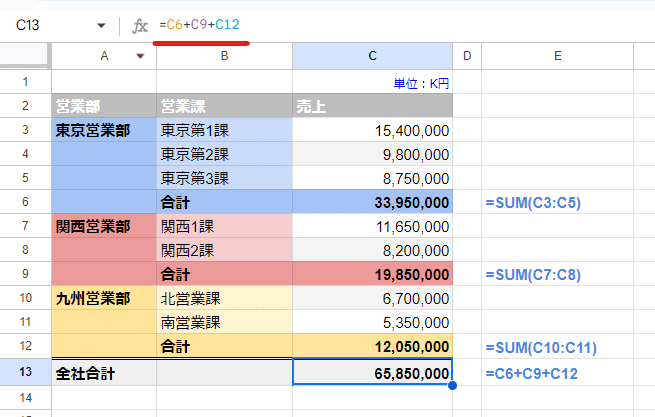Click the cell with 8,750,000
The image size is (655, 417).
tap(373, 178)
